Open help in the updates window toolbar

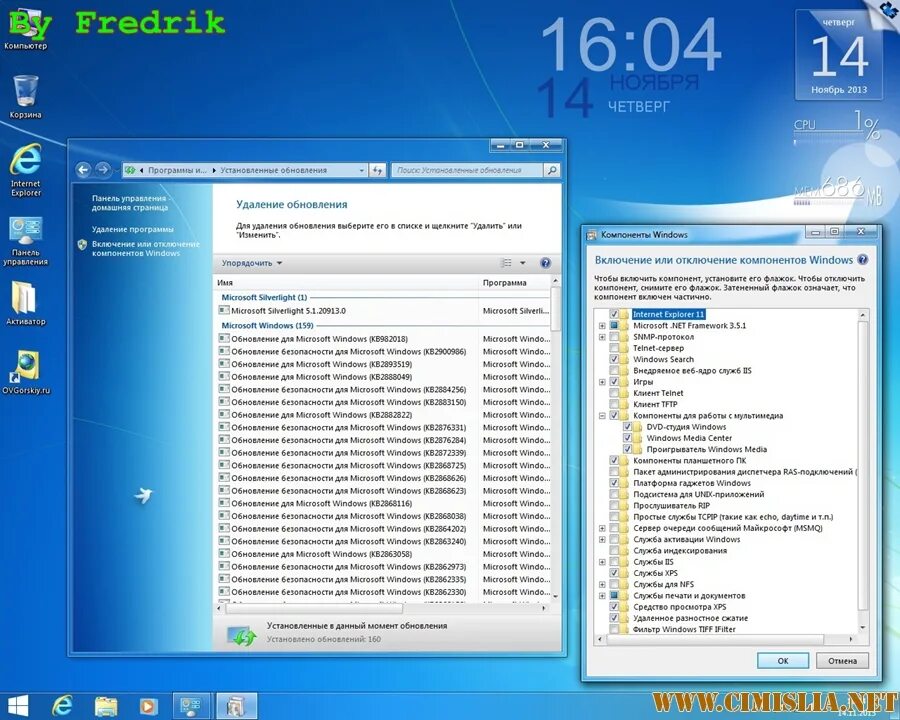tap(545, 263)
